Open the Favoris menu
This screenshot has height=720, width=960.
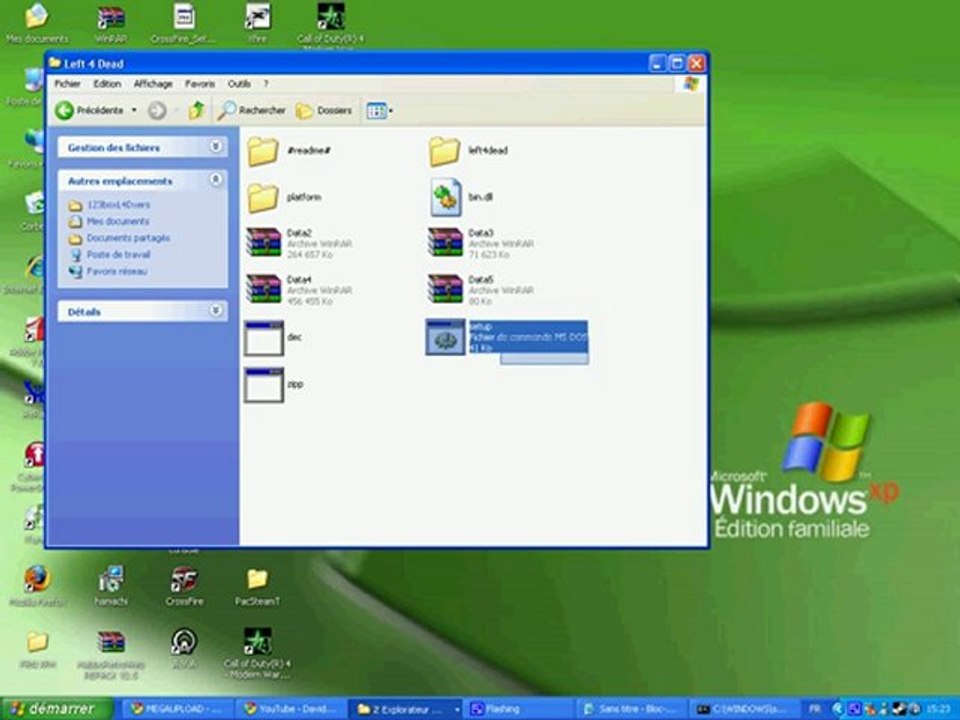(200, 84)
